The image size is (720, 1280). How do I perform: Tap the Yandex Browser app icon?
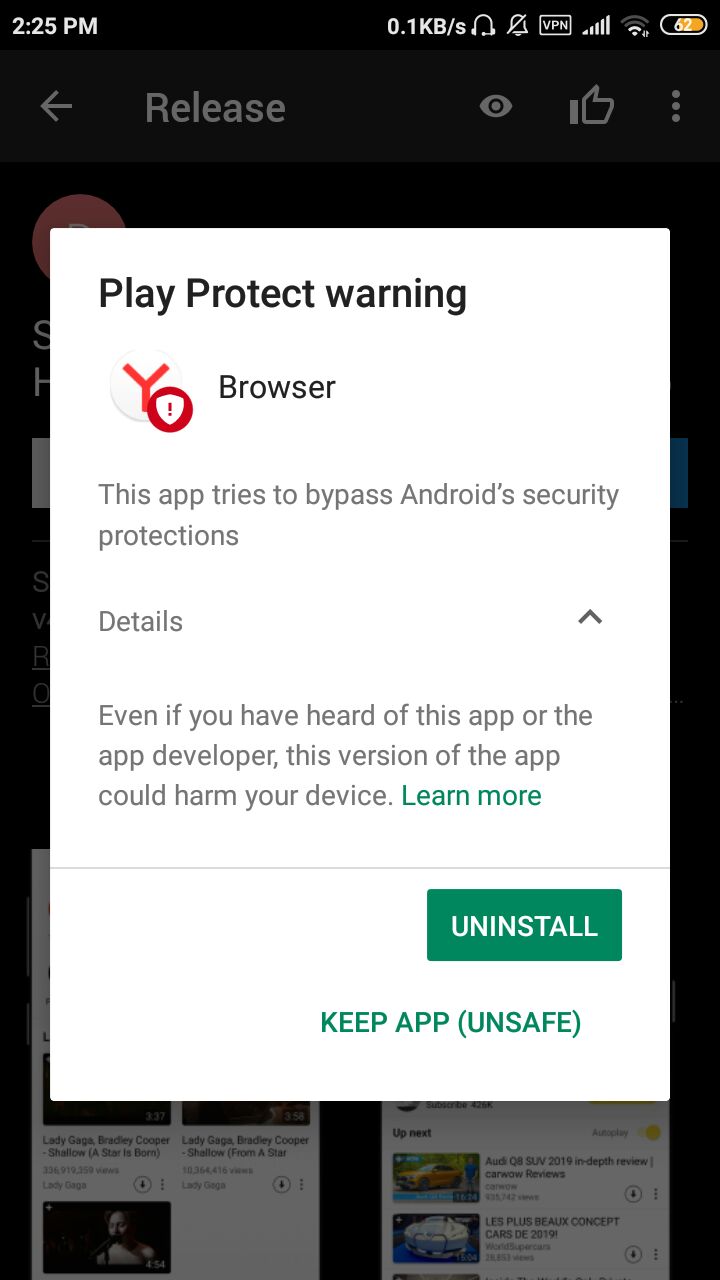tap(150, 390)
